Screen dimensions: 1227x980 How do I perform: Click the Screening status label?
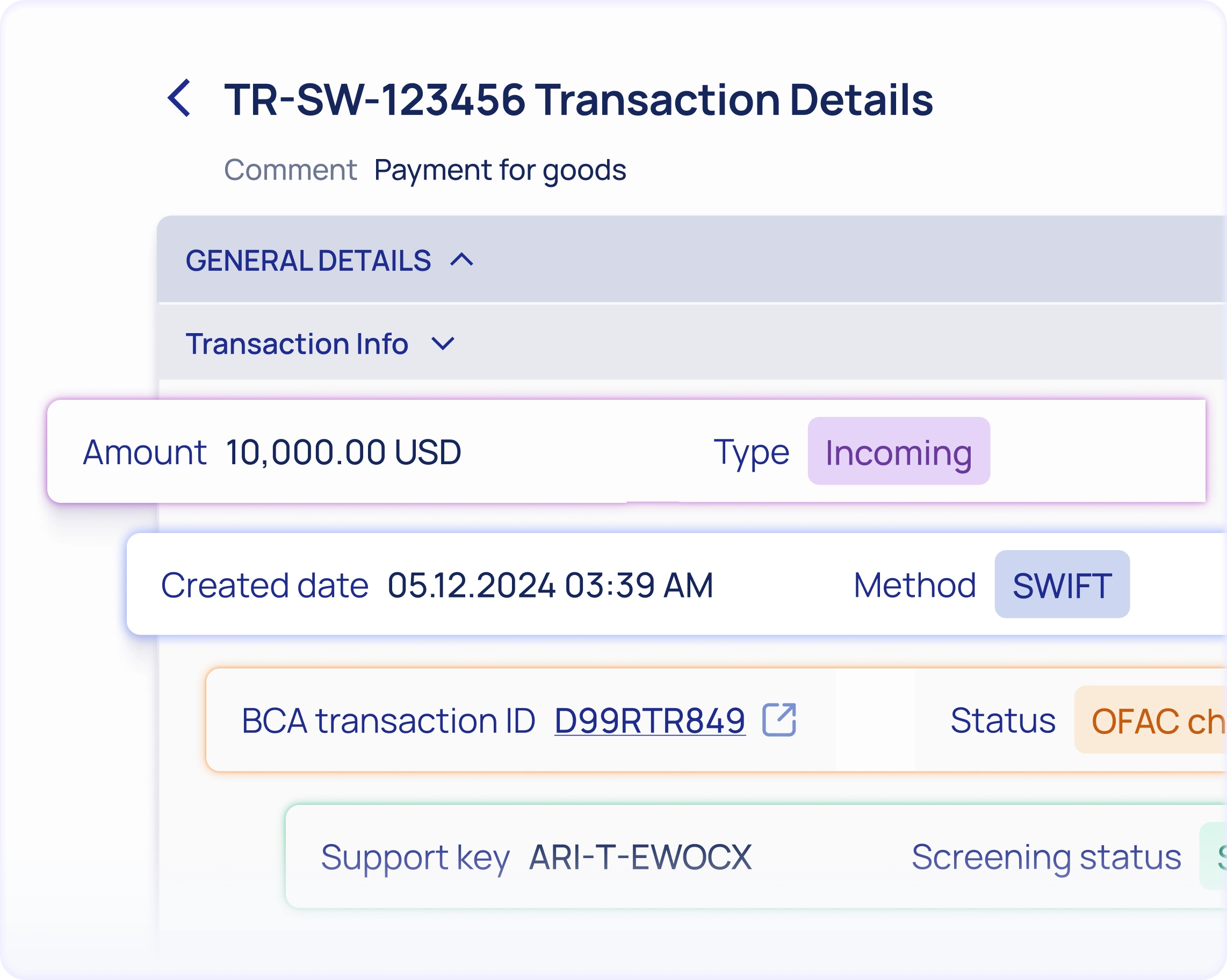tap(1046, 856)
